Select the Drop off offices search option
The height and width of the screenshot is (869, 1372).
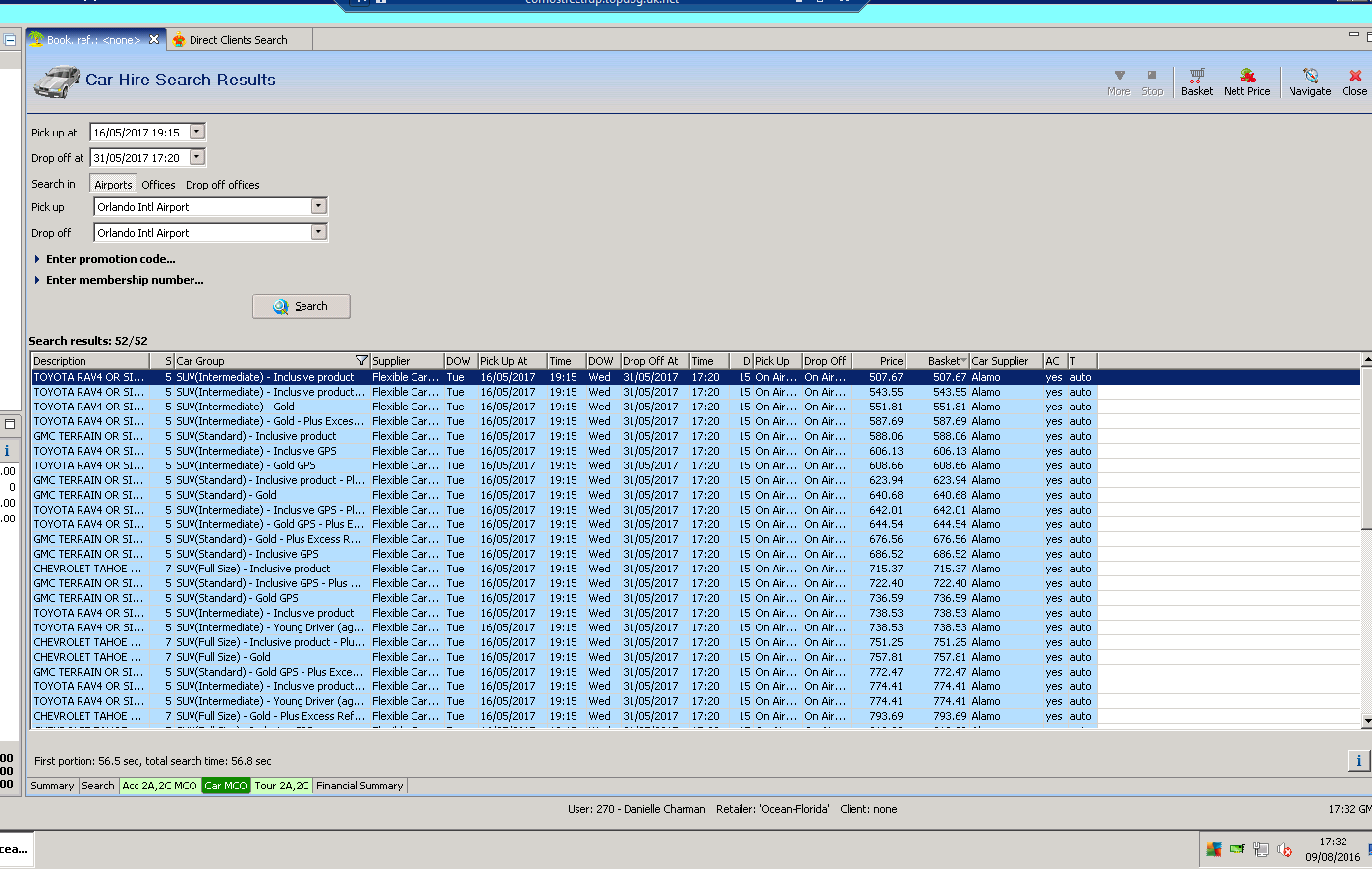tap(223, 185)
